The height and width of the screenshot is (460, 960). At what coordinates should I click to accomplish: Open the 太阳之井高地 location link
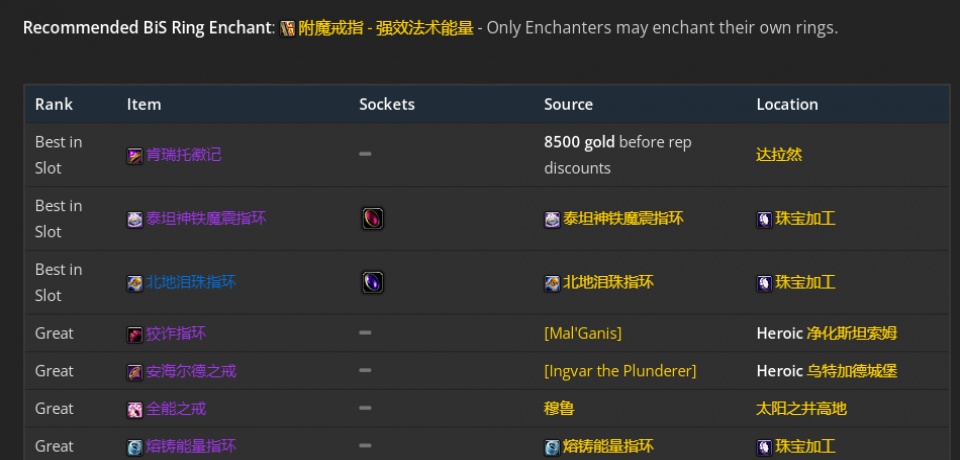pos(801,409)
